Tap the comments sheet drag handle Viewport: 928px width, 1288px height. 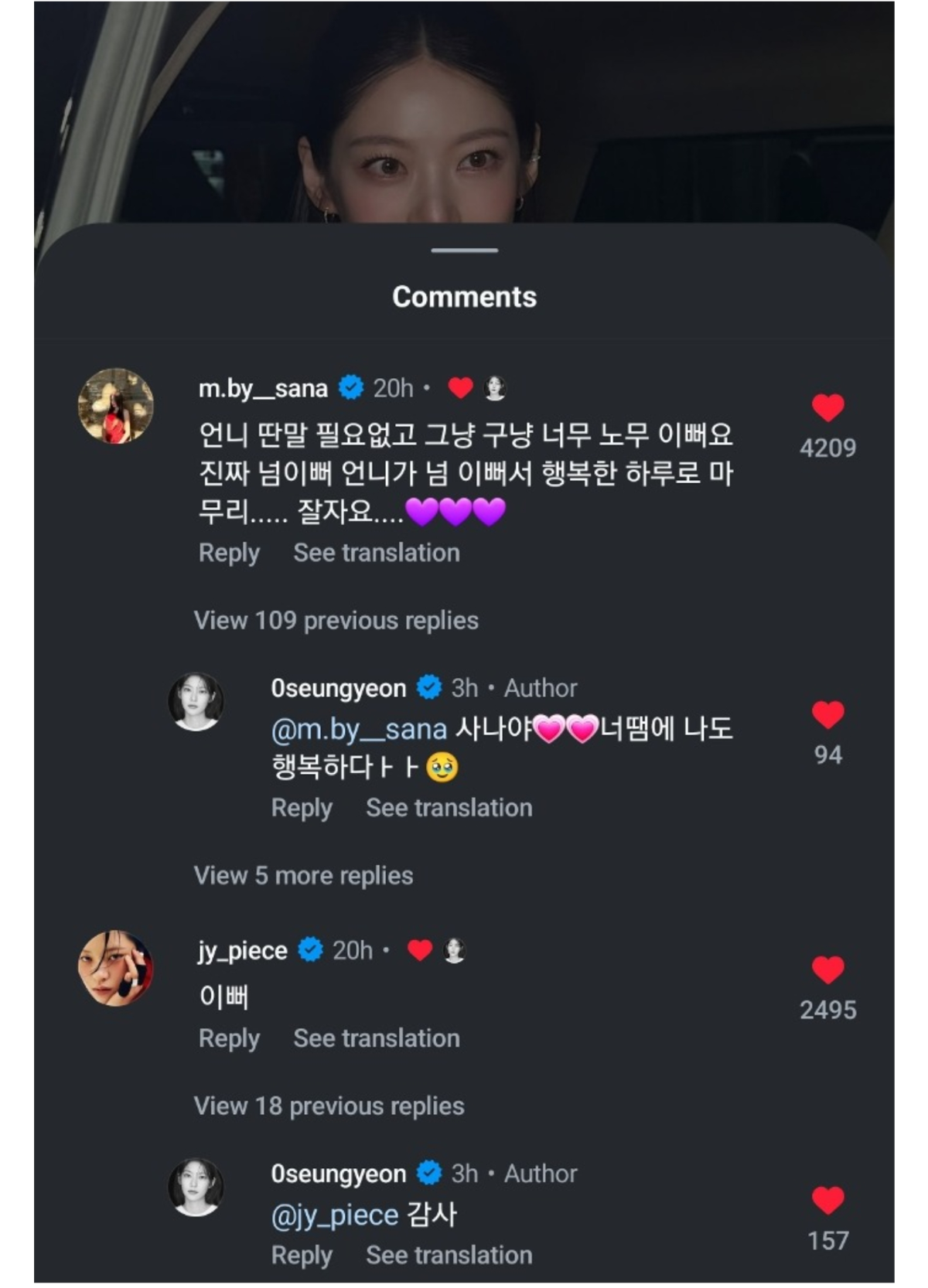(x=464, y=250)
